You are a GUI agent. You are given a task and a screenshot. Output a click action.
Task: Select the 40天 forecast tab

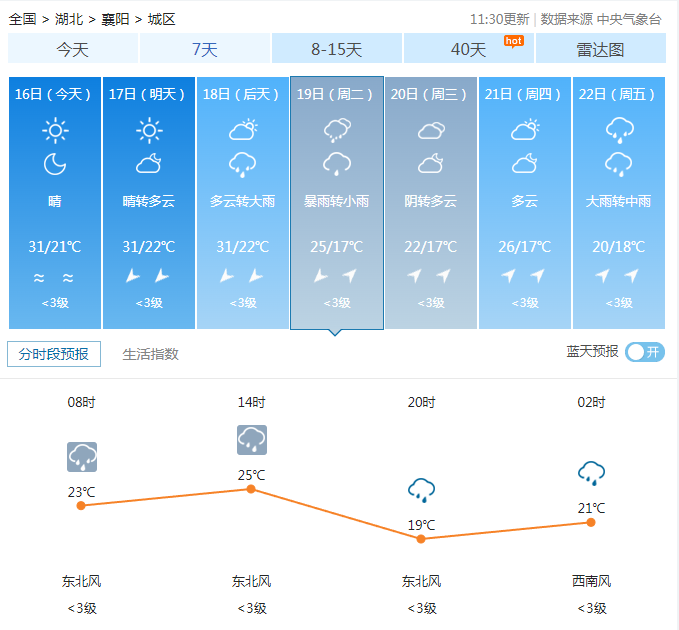point(468,49)
